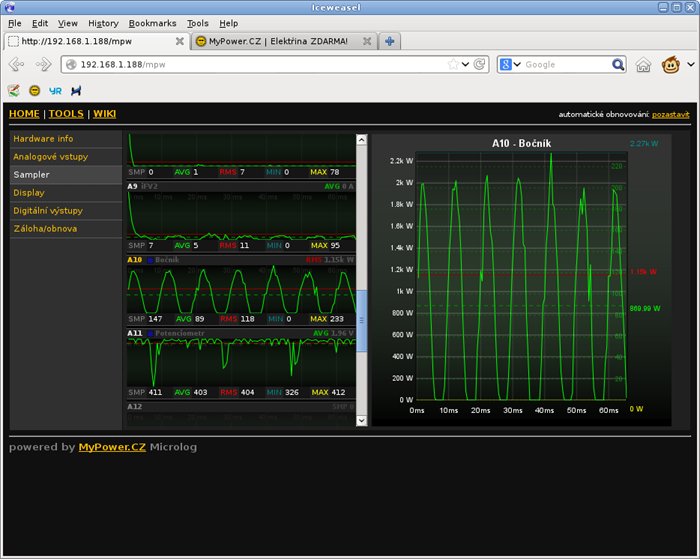Viewport: 700px width, 559px height.
Task: Click the back navigation arrow
Action: [17, 65]
